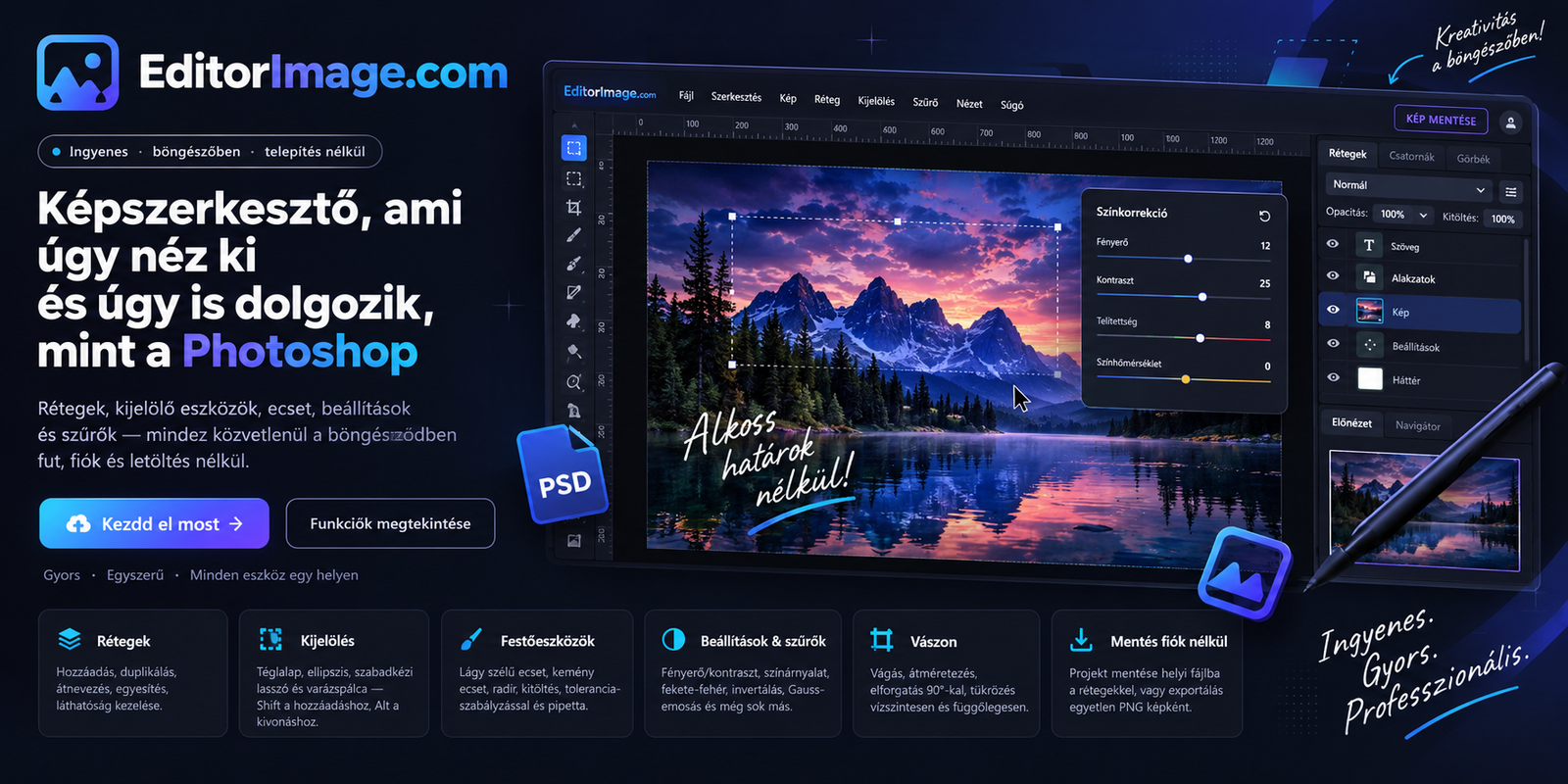Open the Súgó menu

(x=1012, y=105)
